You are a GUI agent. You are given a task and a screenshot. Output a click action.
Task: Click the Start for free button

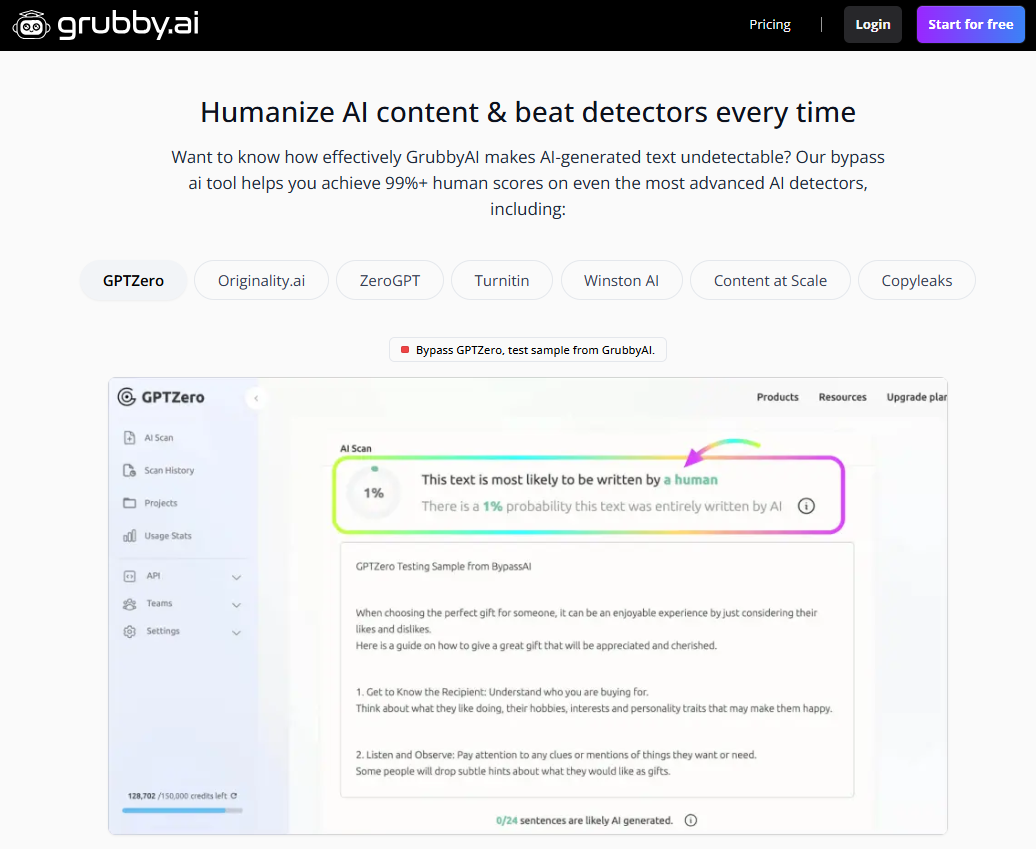tap(971, 24)
